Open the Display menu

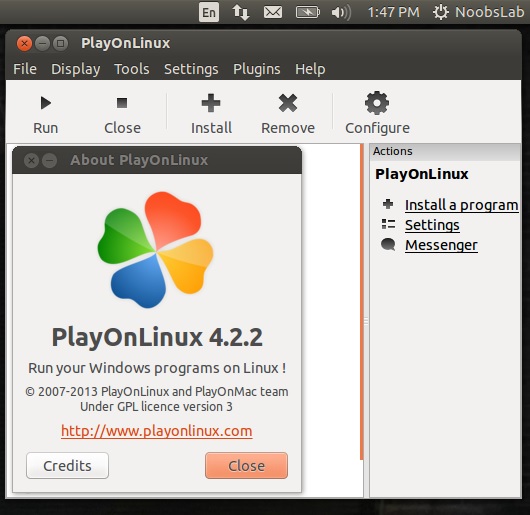click(76, 69)
